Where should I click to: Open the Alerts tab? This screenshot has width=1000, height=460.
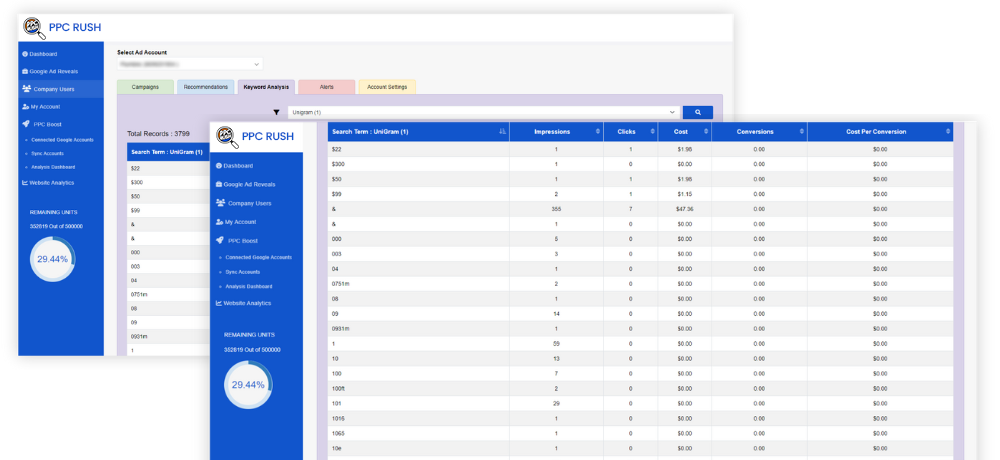pyautogui.click(x=327, y=87)
